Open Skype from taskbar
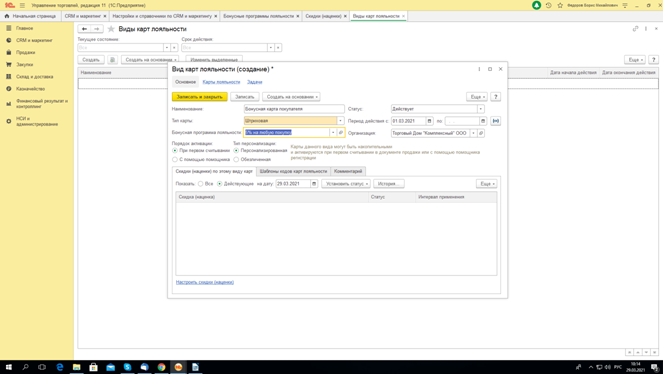The image size is (663, 374). tap(127, 367)
